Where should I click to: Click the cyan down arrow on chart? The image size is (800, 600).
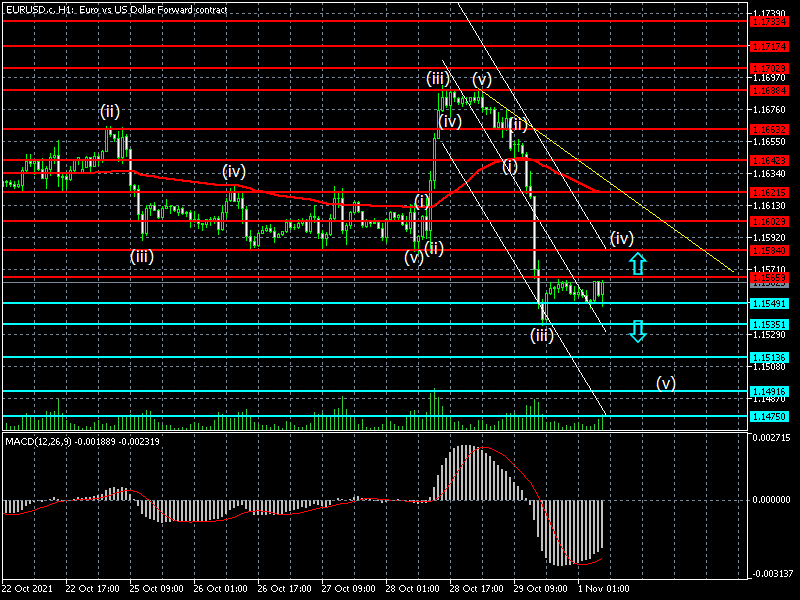click(x=637, y=331)
